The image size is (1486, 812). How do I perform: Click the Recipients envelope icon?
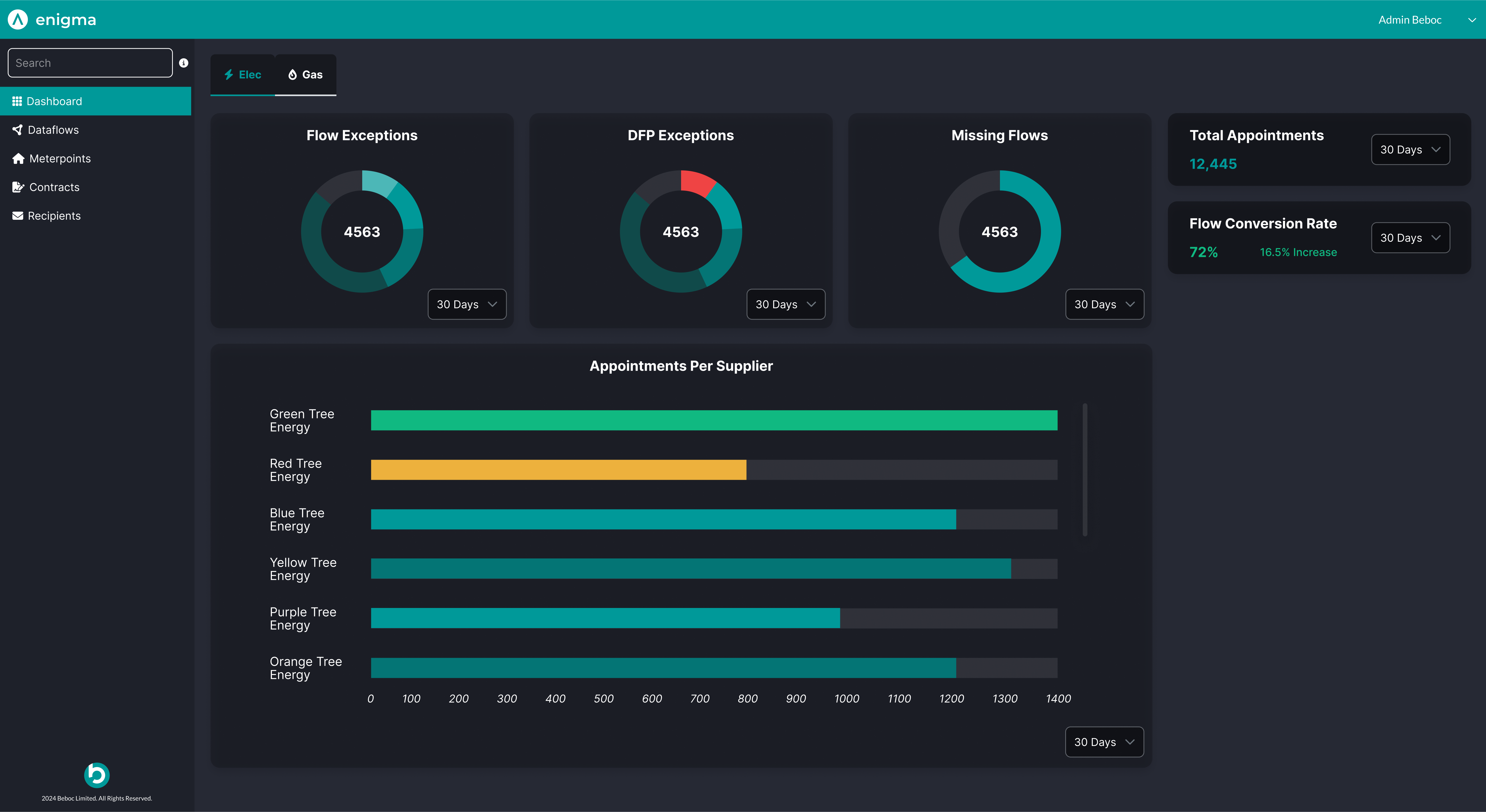(18, 216)
